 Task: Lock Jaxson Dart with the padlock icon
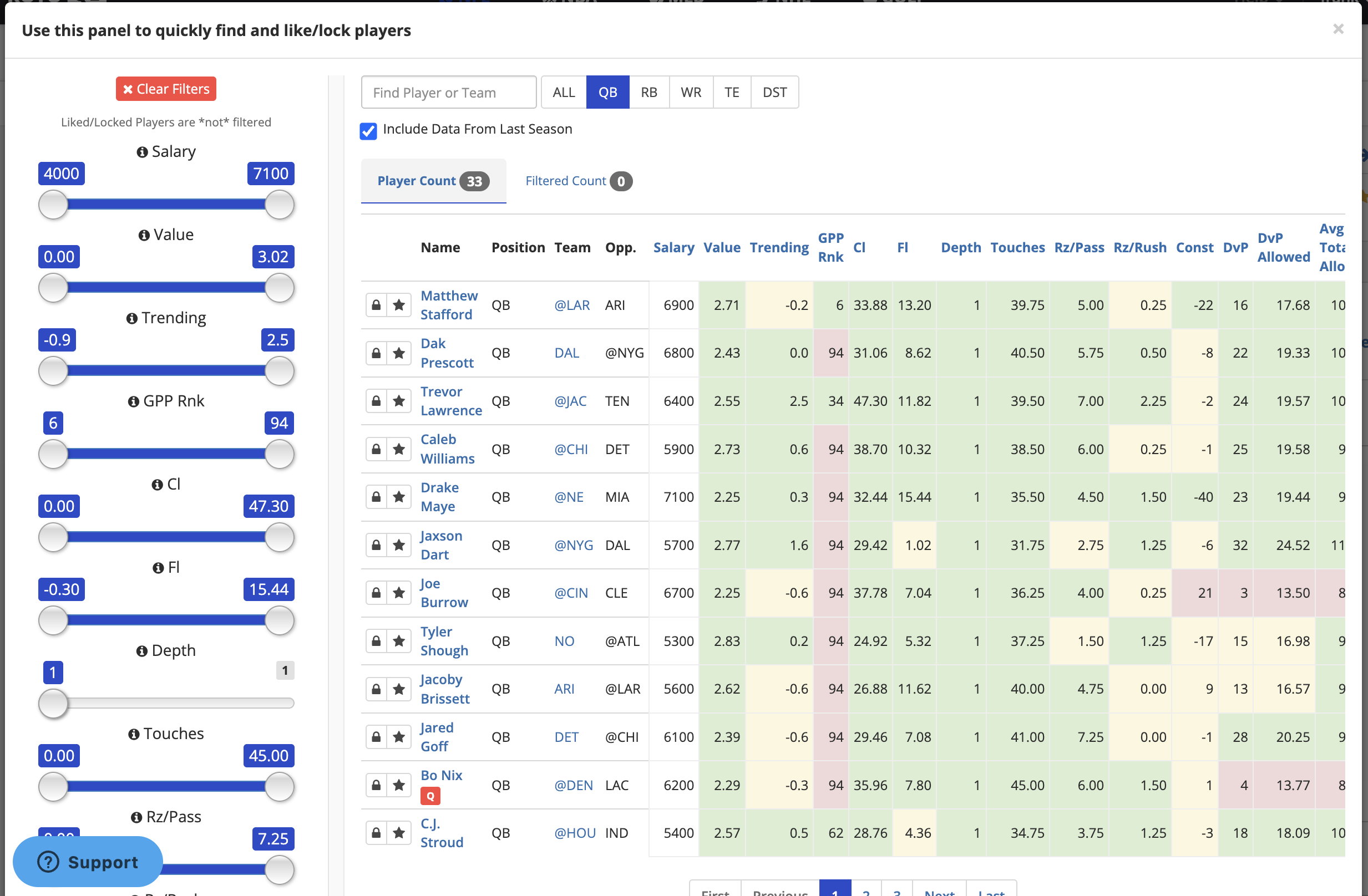click(376, 545)
